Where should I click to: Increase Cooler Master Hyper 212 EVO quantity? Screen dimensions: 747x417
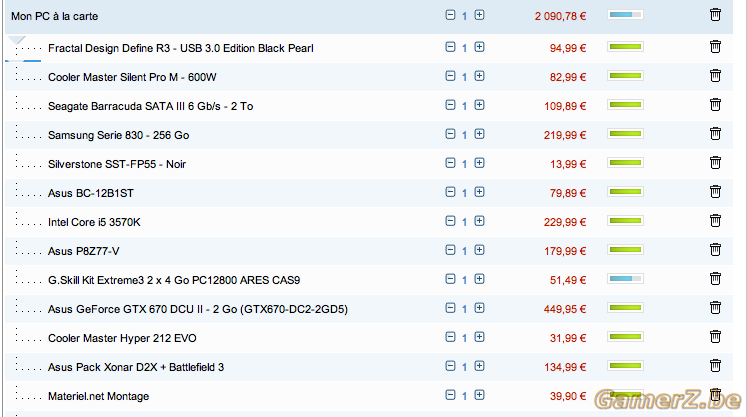[479, 337]
